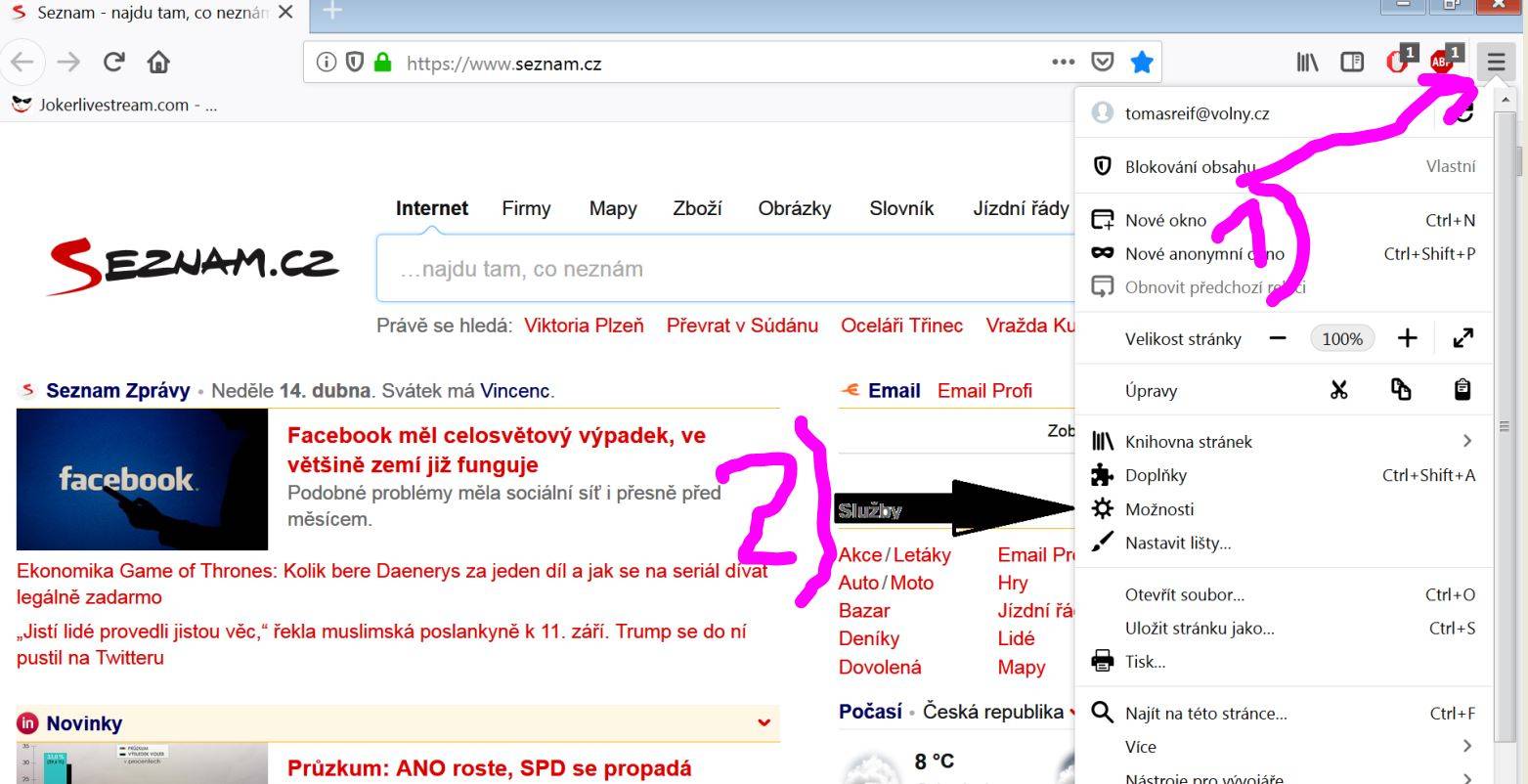Open Jokerlivestream.com bookmark
The image size is (1528, 784).
[113, 105]
